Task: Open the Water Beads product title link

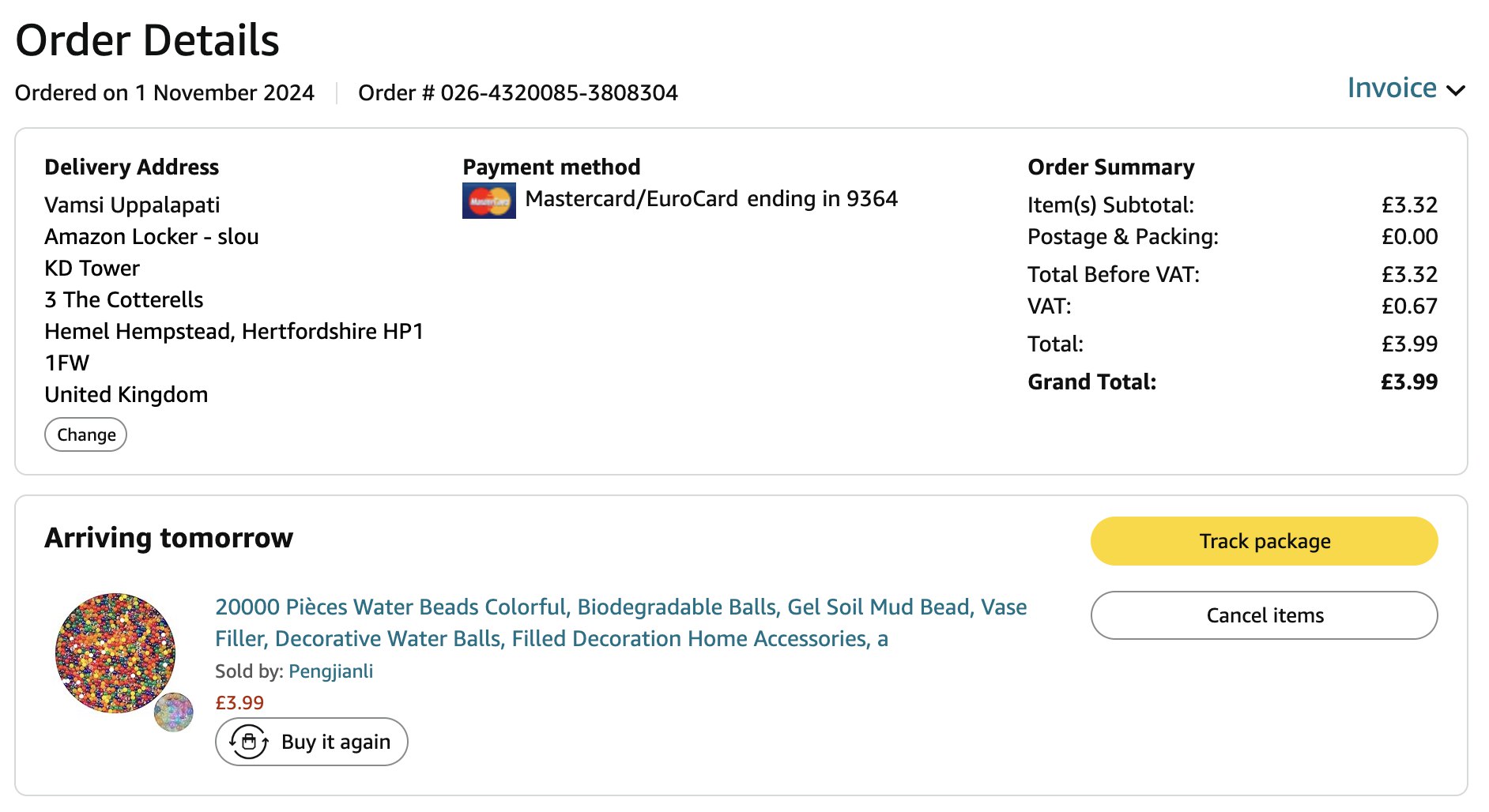Action: point(620,622)
